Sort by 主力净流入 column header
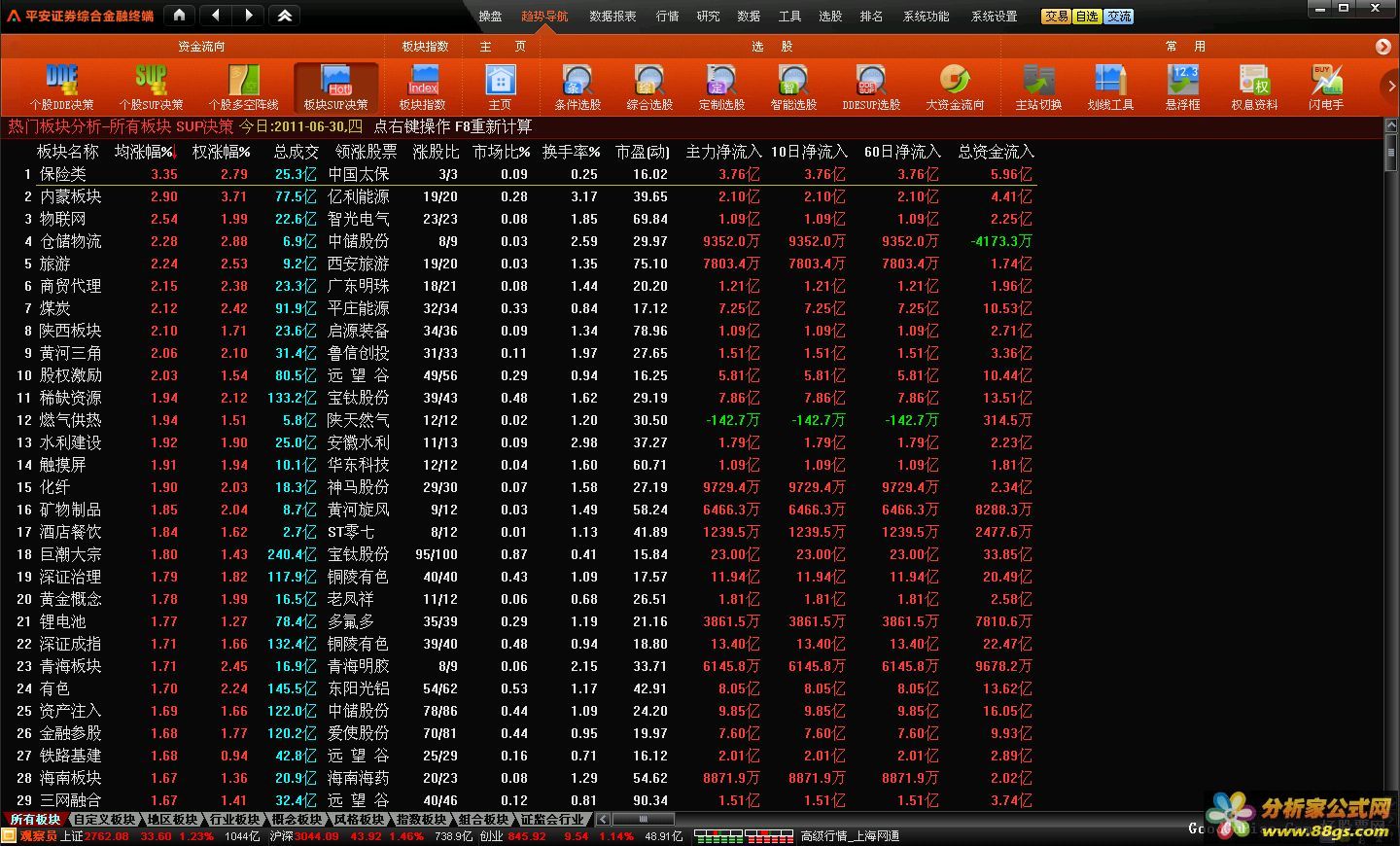 (723, 152)
